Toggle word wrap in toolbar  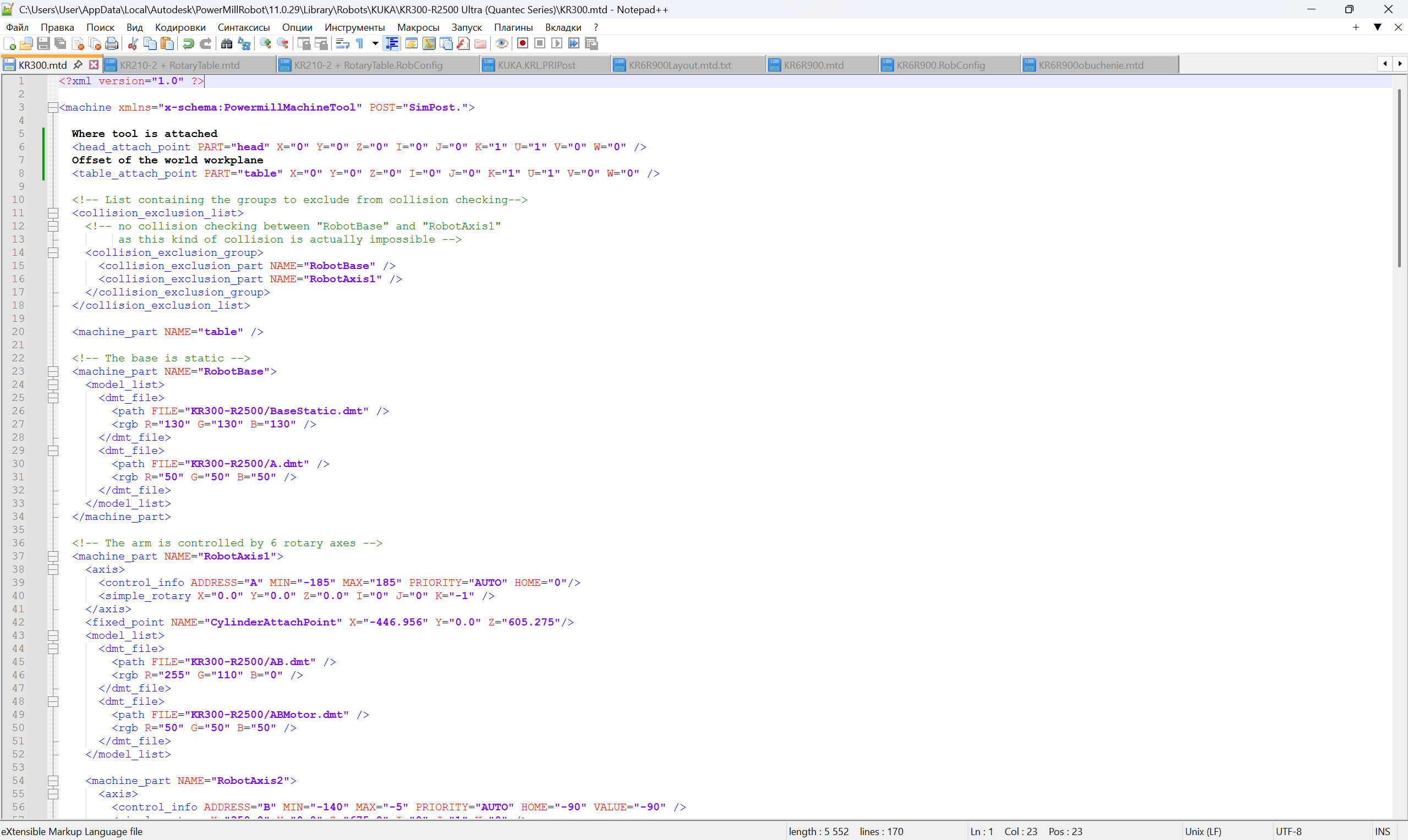tap(343, 43)
